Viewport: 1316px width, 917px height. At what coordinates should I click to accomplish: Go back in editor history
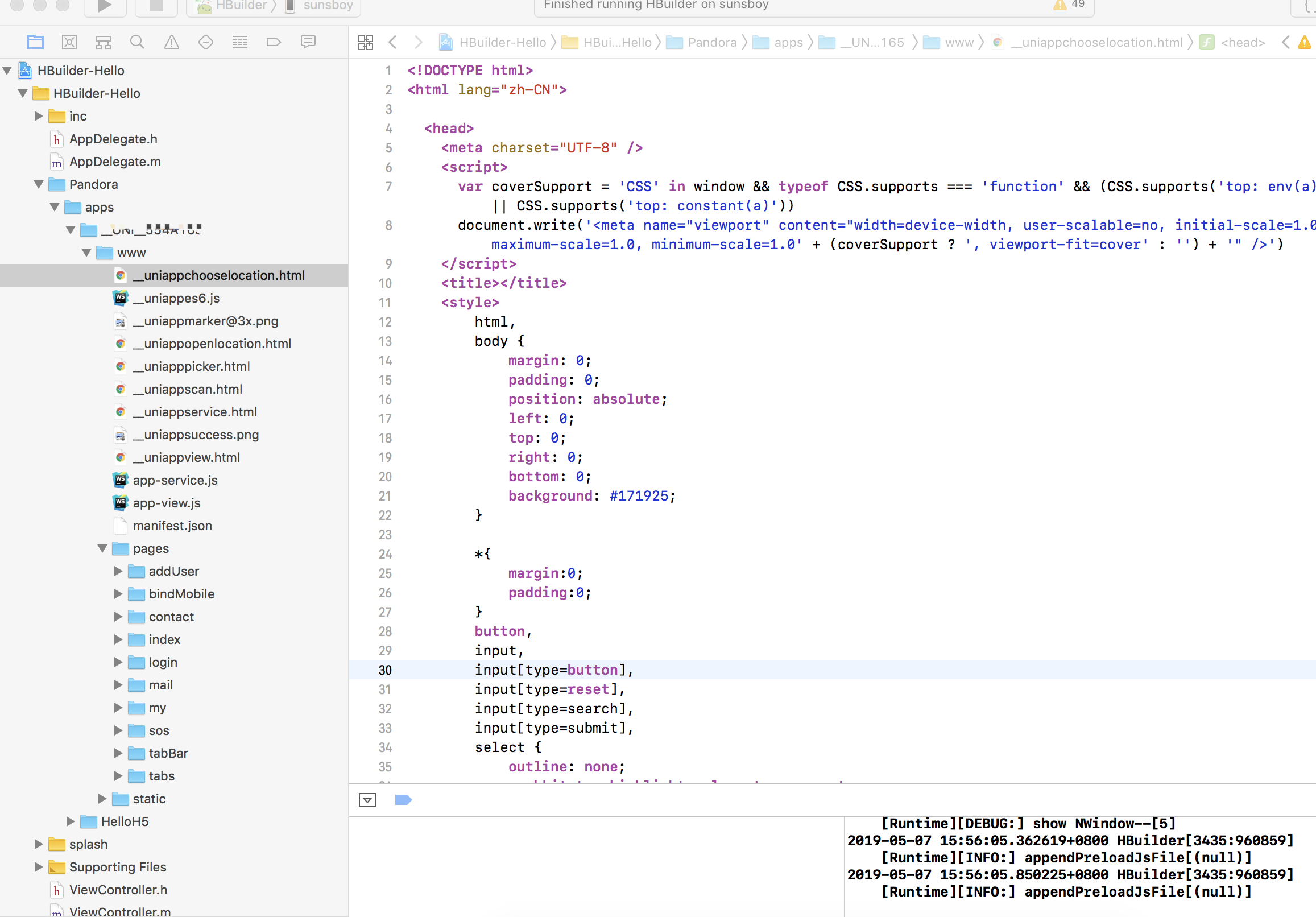click(x=392, y=43)
